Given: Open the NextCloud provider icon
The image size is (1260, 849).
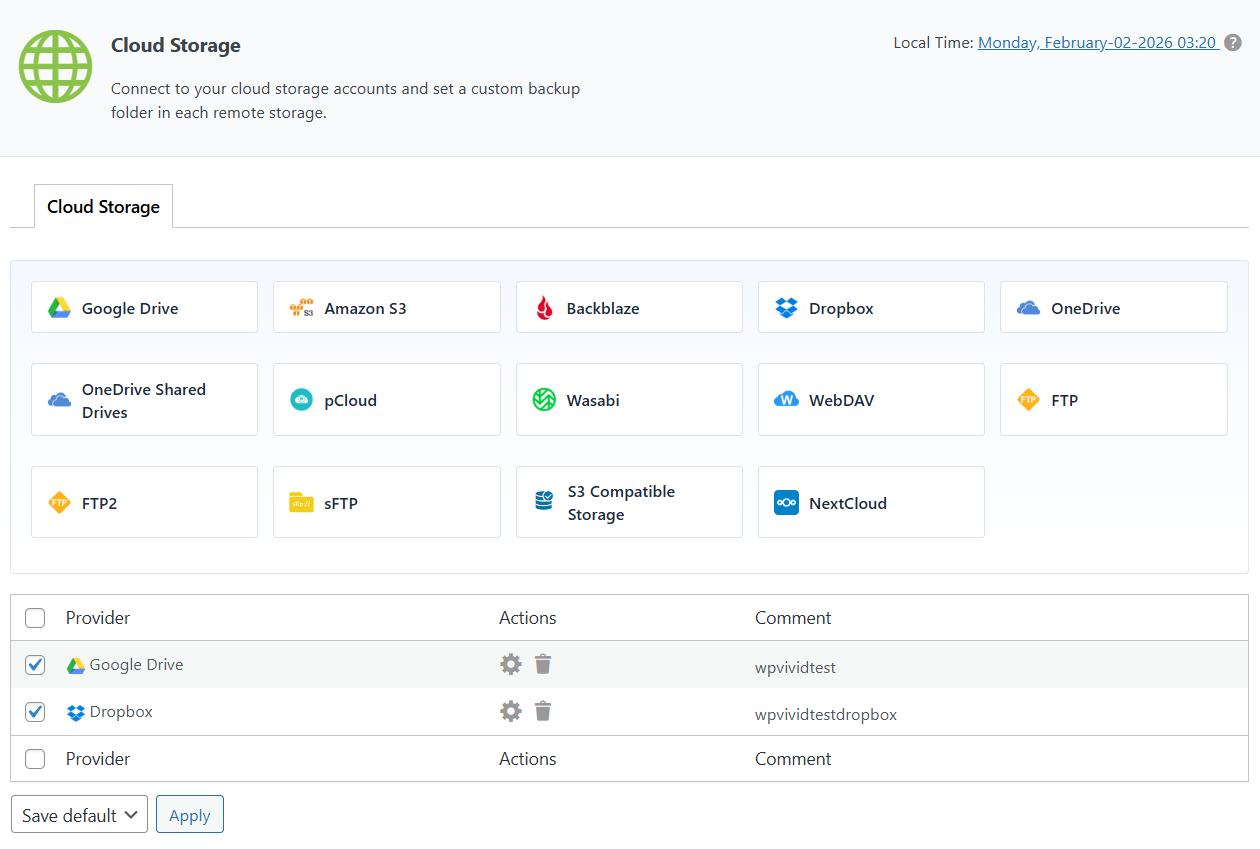Looking at the screenshot, I should 786,503.
